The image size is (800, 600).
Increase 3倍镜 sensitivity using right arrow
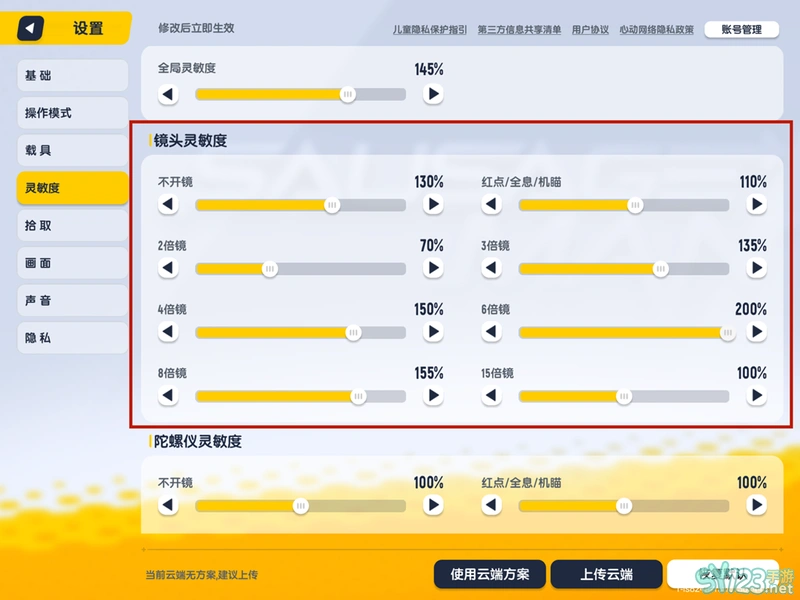click(756, 269)
